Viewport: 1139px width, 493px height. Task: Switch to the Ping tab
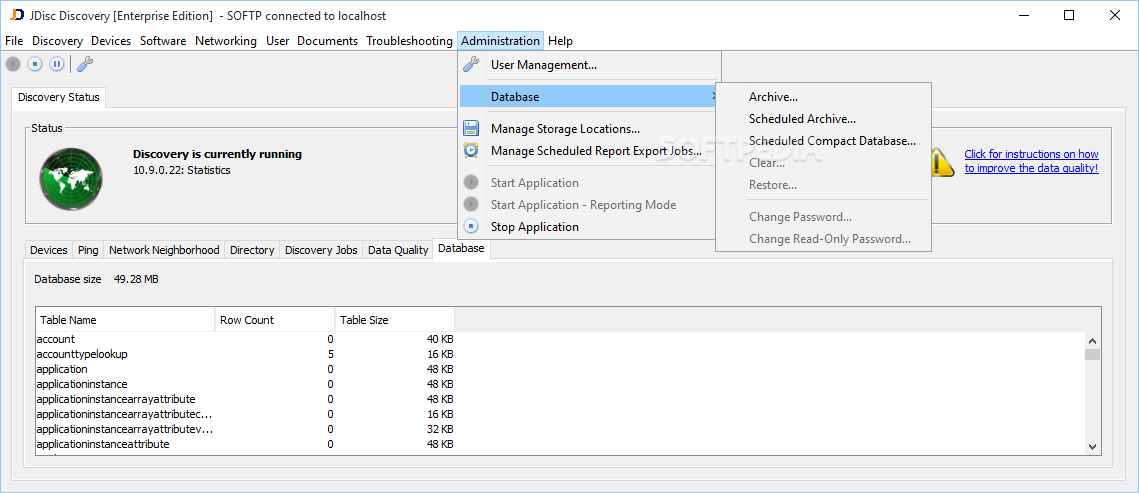point(88,250)
